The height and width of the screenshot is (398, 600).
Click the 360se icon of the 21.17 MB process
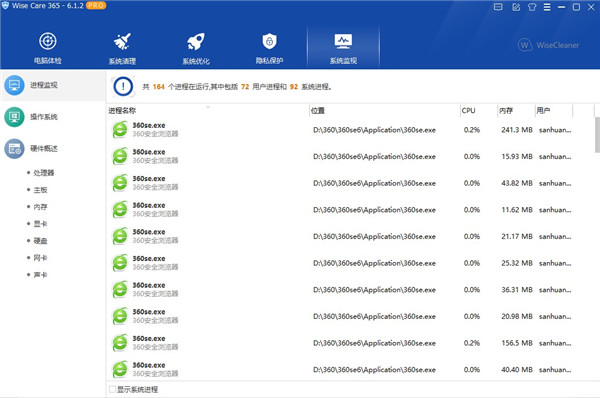point(120,236)
